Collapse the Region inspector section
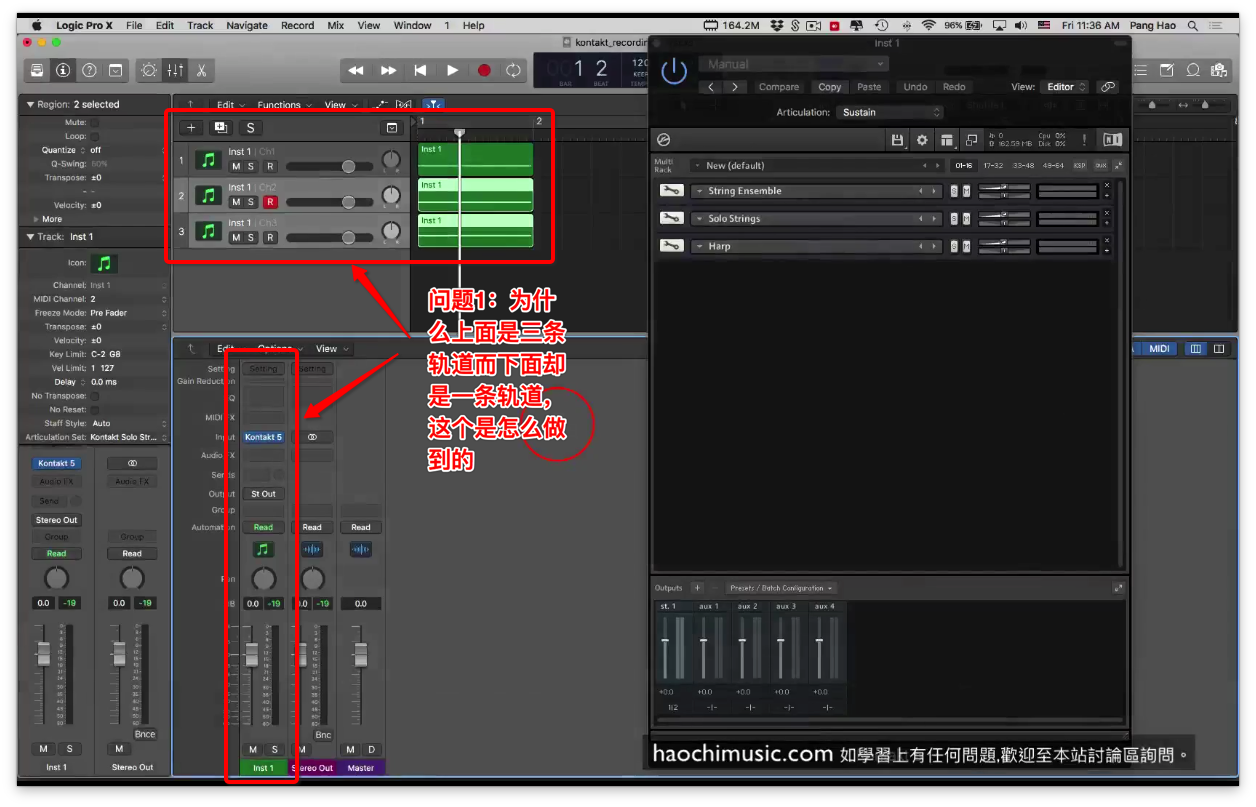This screenshot has width=1256, height=807. click(x=30, y=104)
